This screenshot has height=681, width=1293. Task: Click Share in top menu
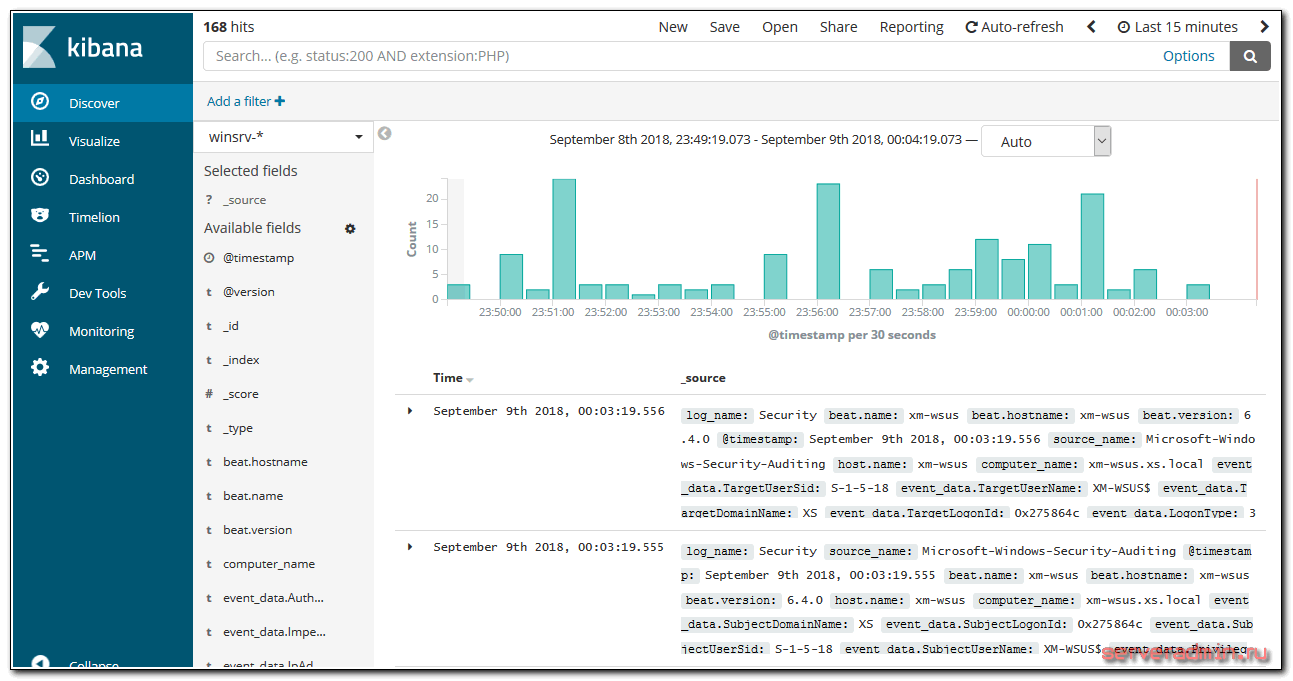[x=838, y=27]
